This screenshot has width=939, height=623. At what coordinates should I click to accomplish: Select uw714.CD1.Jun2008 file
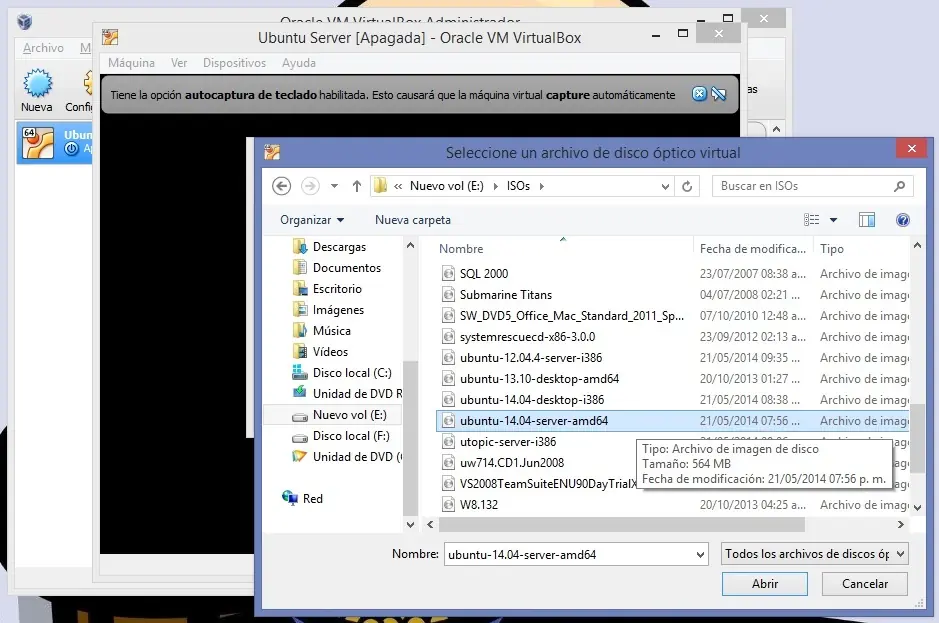[x=511, y=462]
